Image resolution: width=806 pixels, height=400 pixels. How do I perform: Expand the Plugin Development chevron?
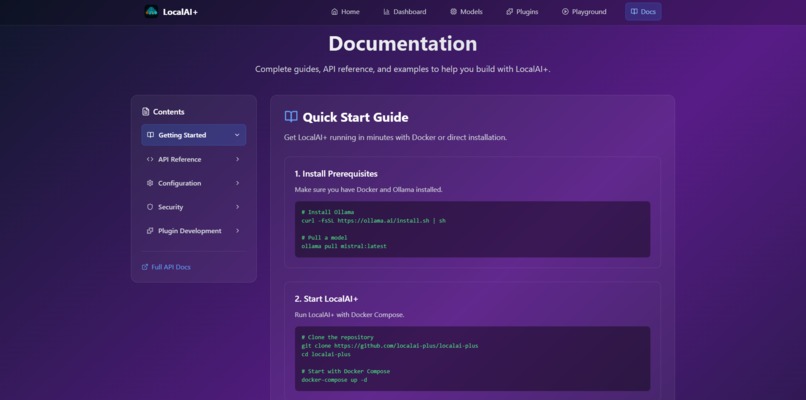coord(237,231)
